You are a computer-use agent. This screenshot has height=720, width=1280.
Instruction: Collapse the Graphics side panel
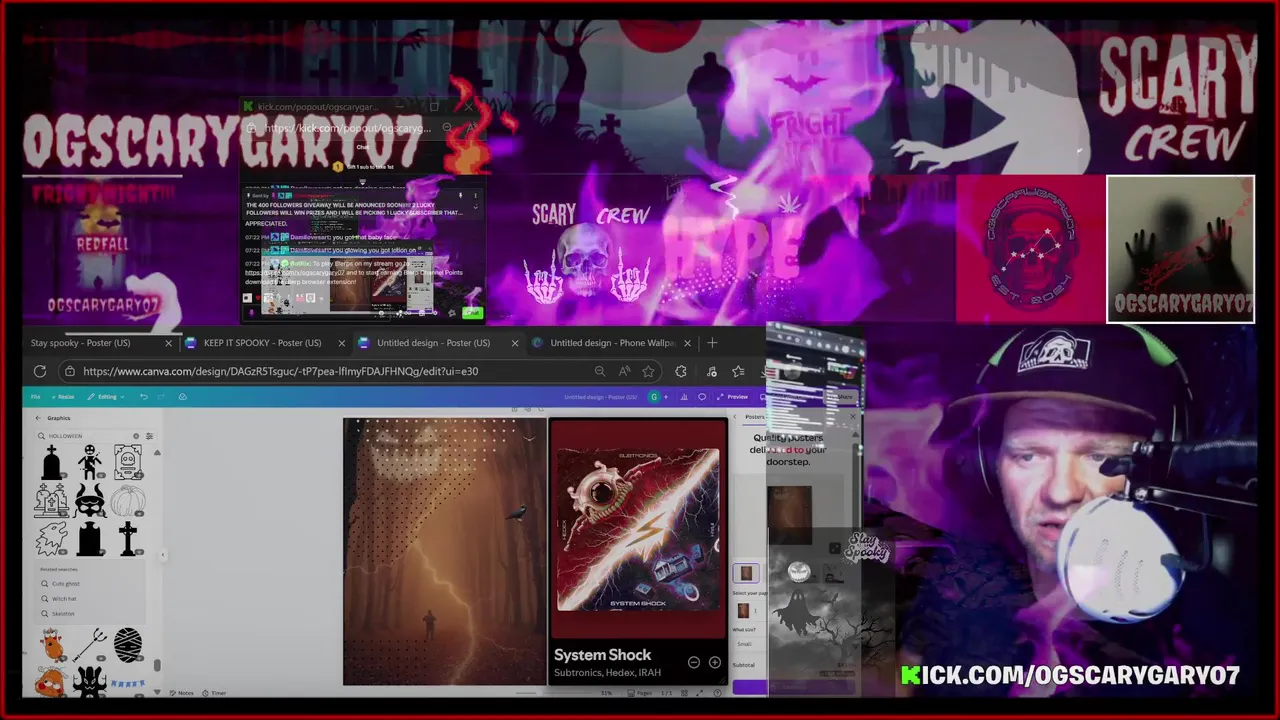[163, 555]
